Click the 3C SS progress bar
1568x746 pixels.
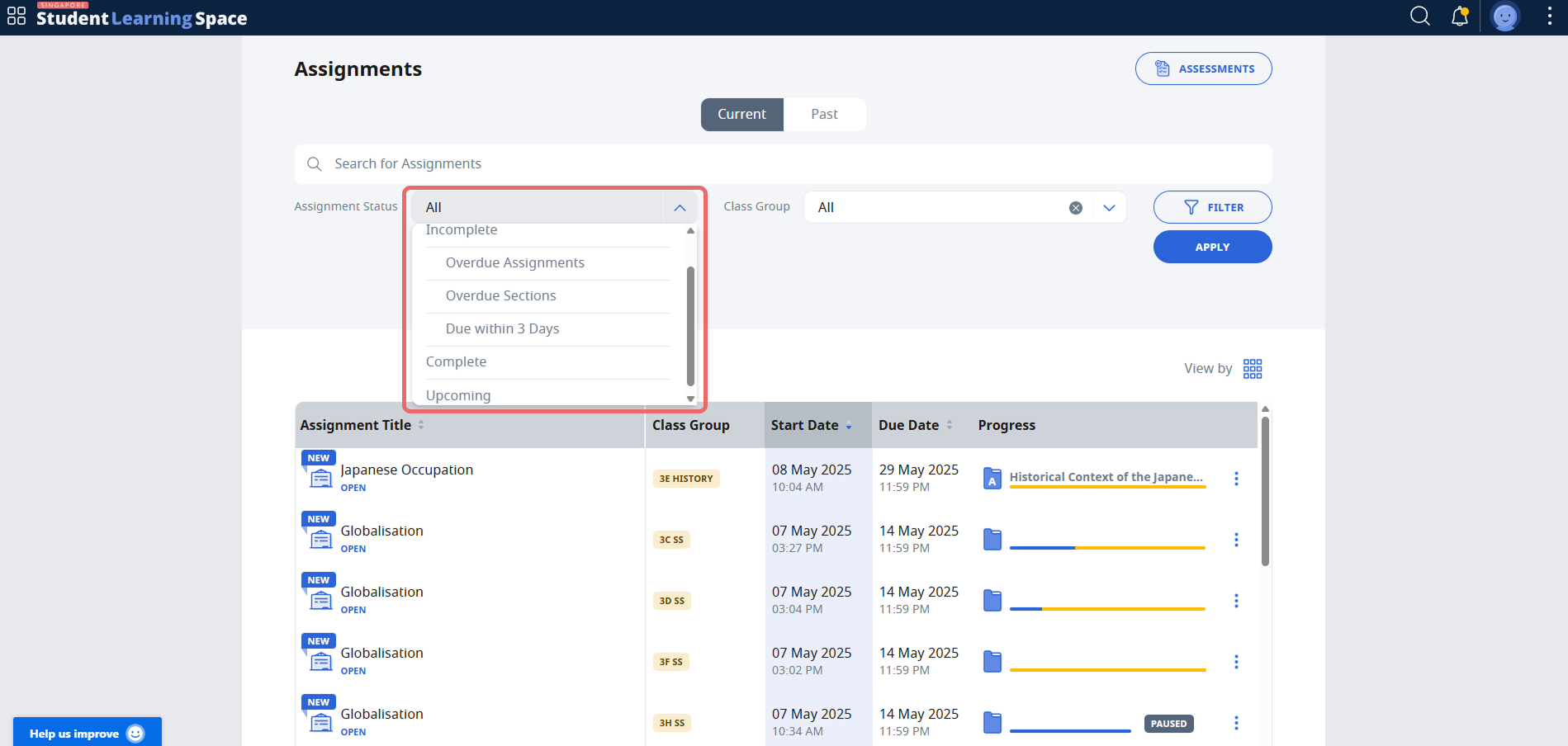pyautogui.click(x=1107, y=548)
